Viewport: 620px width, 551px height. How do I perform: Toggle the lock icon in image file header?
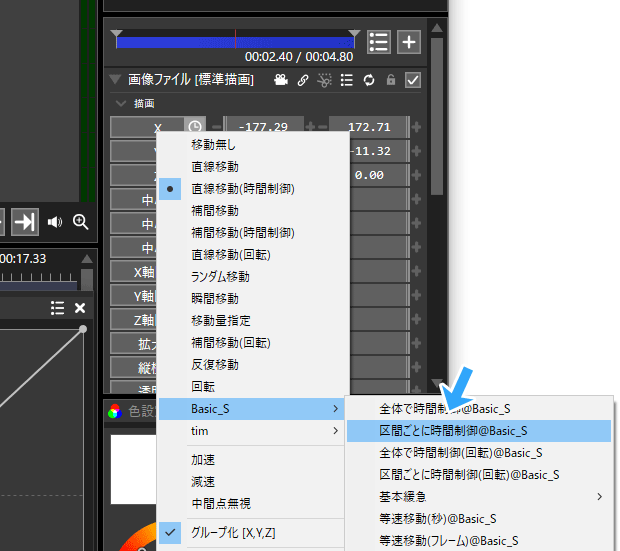[x=391, y=80]
